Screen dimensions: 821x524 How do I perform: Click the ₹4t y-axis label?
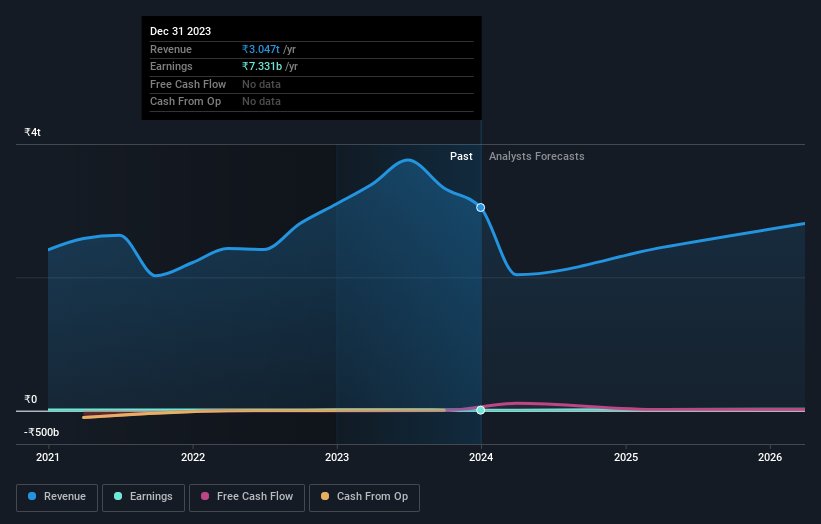click(x=32, y=132)
